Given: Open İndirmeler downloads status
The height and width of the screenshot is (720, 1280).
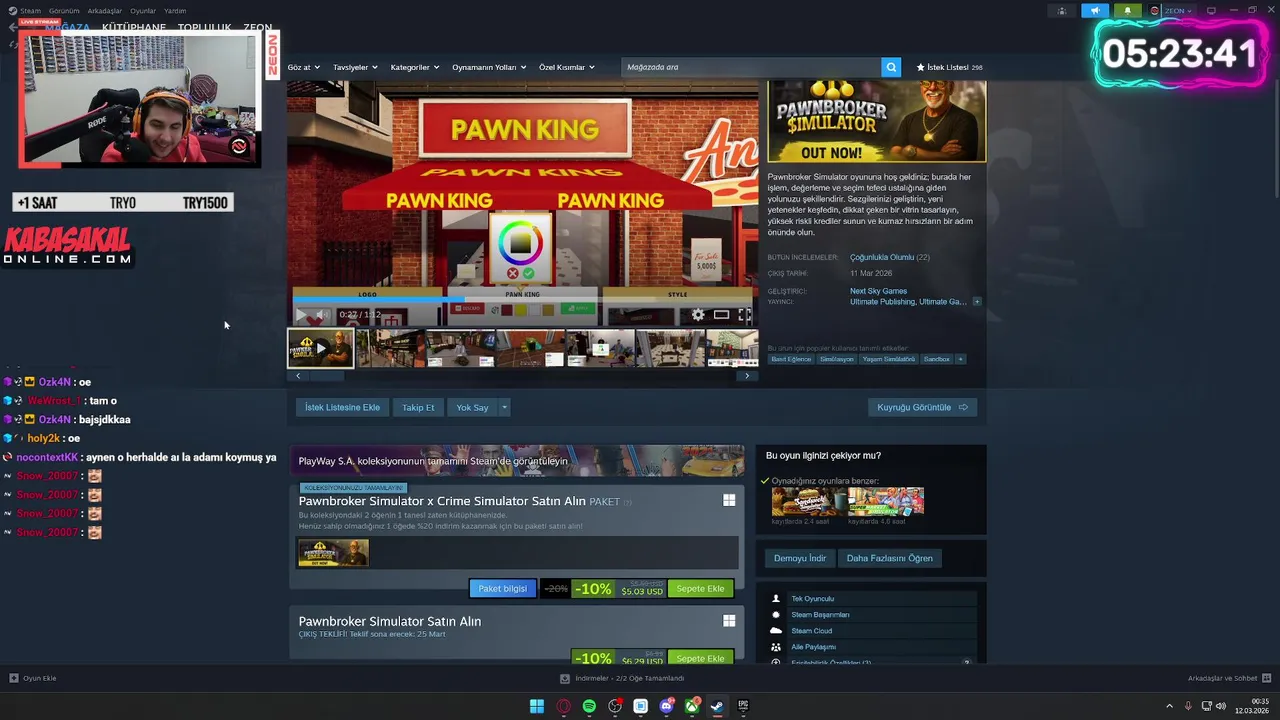Looking at the screenshot, I should tap(622, 678).
